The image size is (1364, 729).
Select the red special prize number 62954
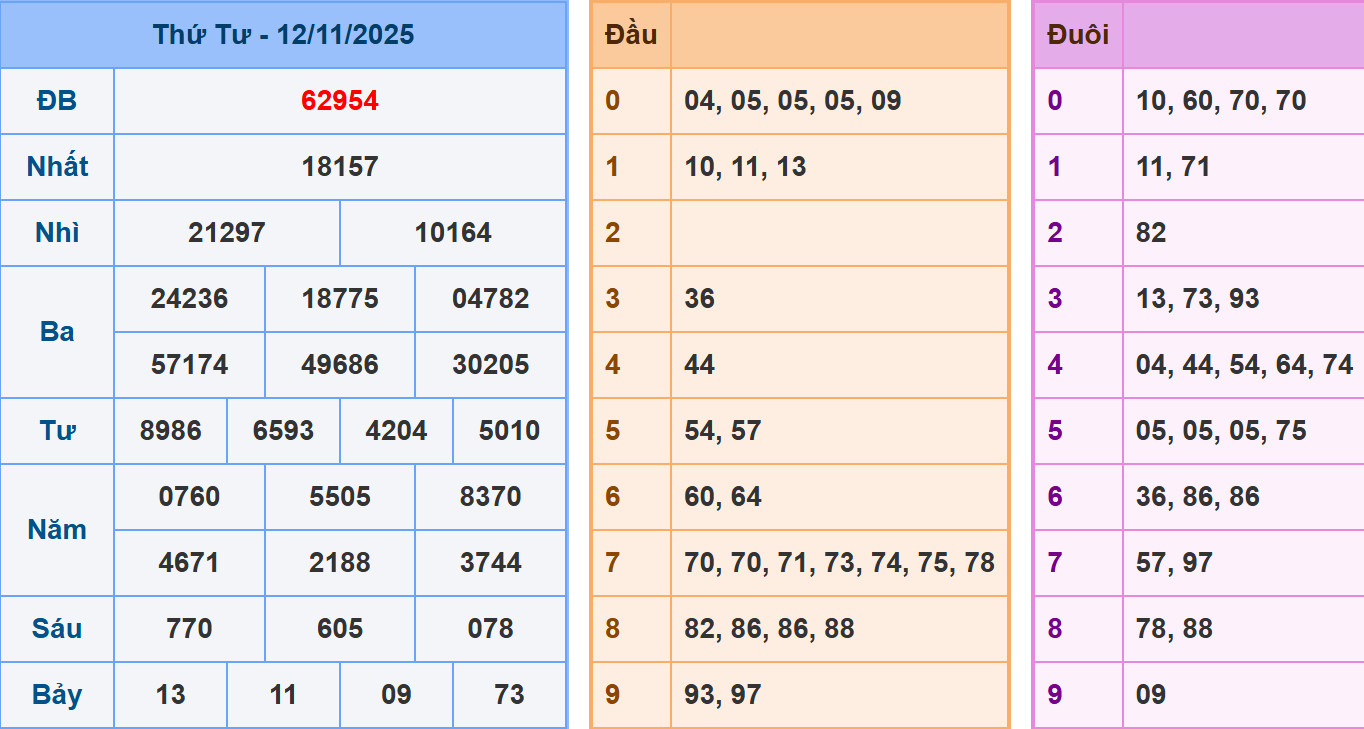[x=340, y=101]
